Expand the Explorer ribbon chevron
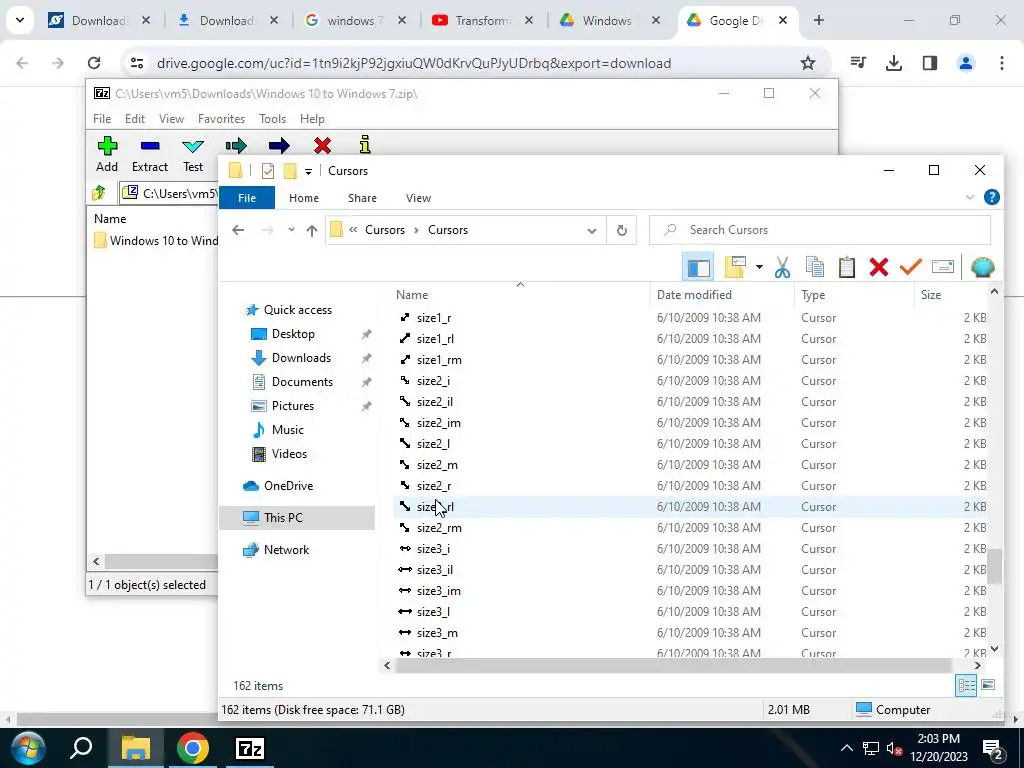 pos(970,197)
